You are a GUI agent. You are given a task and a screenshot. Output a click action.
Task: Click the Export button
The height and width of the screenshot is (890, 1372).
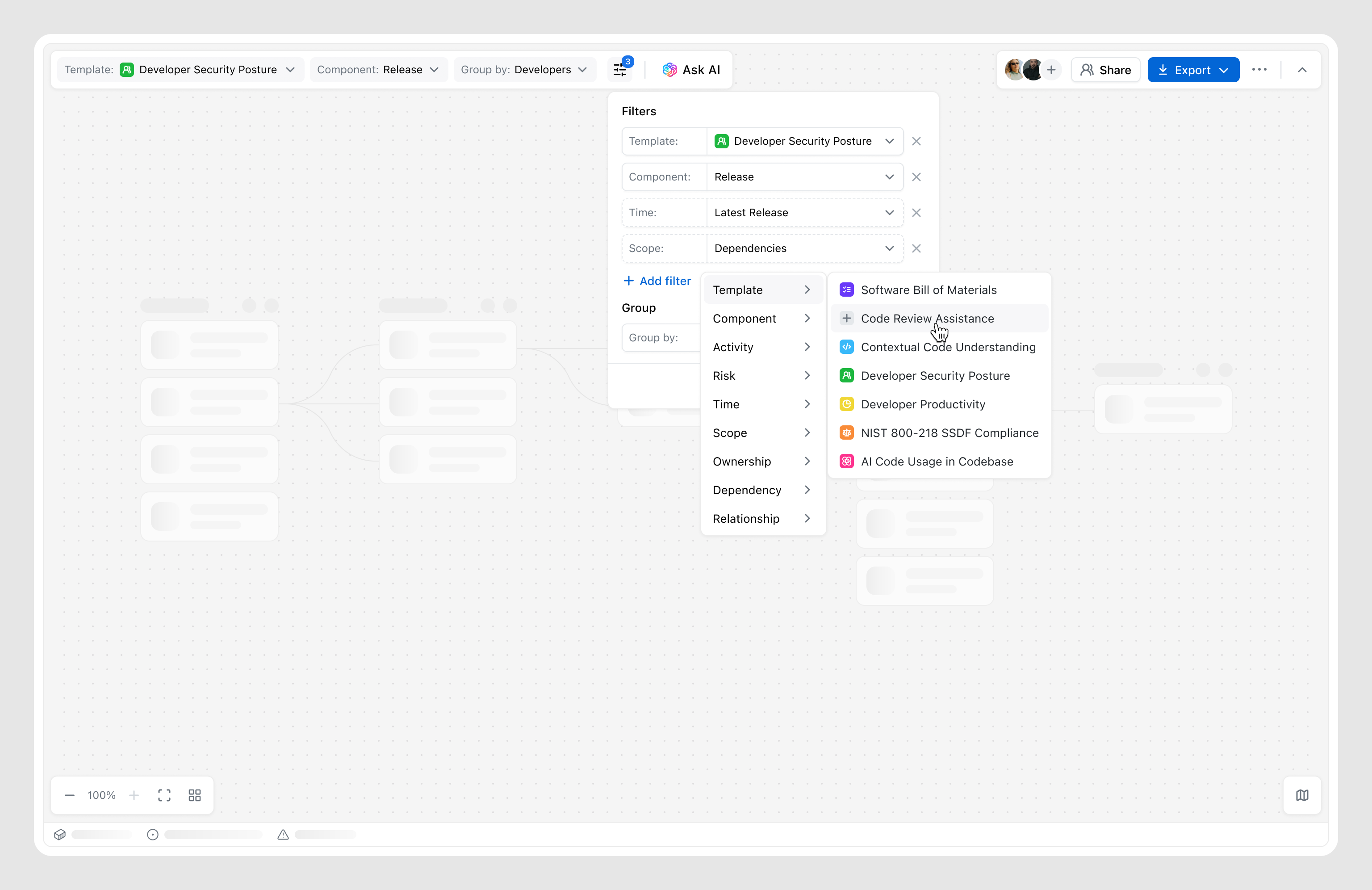point(1193,70)
